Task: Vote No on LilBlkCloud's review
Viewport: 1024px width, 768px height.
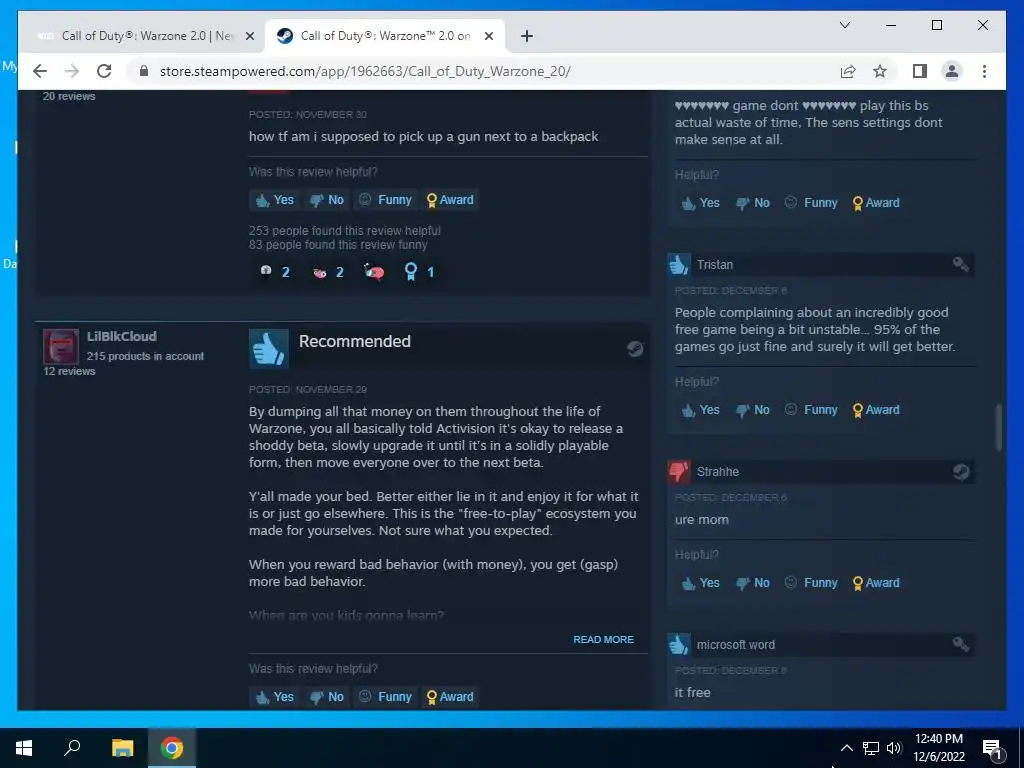Action: pyautogui.click(x=327, y=697)
